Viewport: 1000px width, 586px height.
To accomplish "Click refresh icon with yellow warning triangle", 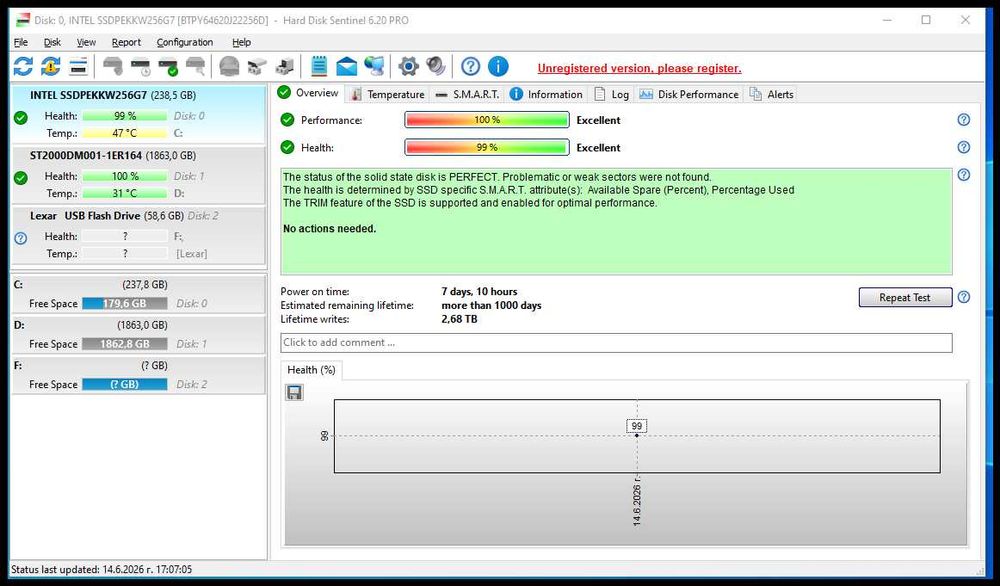I will pyautogui.click(x=50, y=66).
